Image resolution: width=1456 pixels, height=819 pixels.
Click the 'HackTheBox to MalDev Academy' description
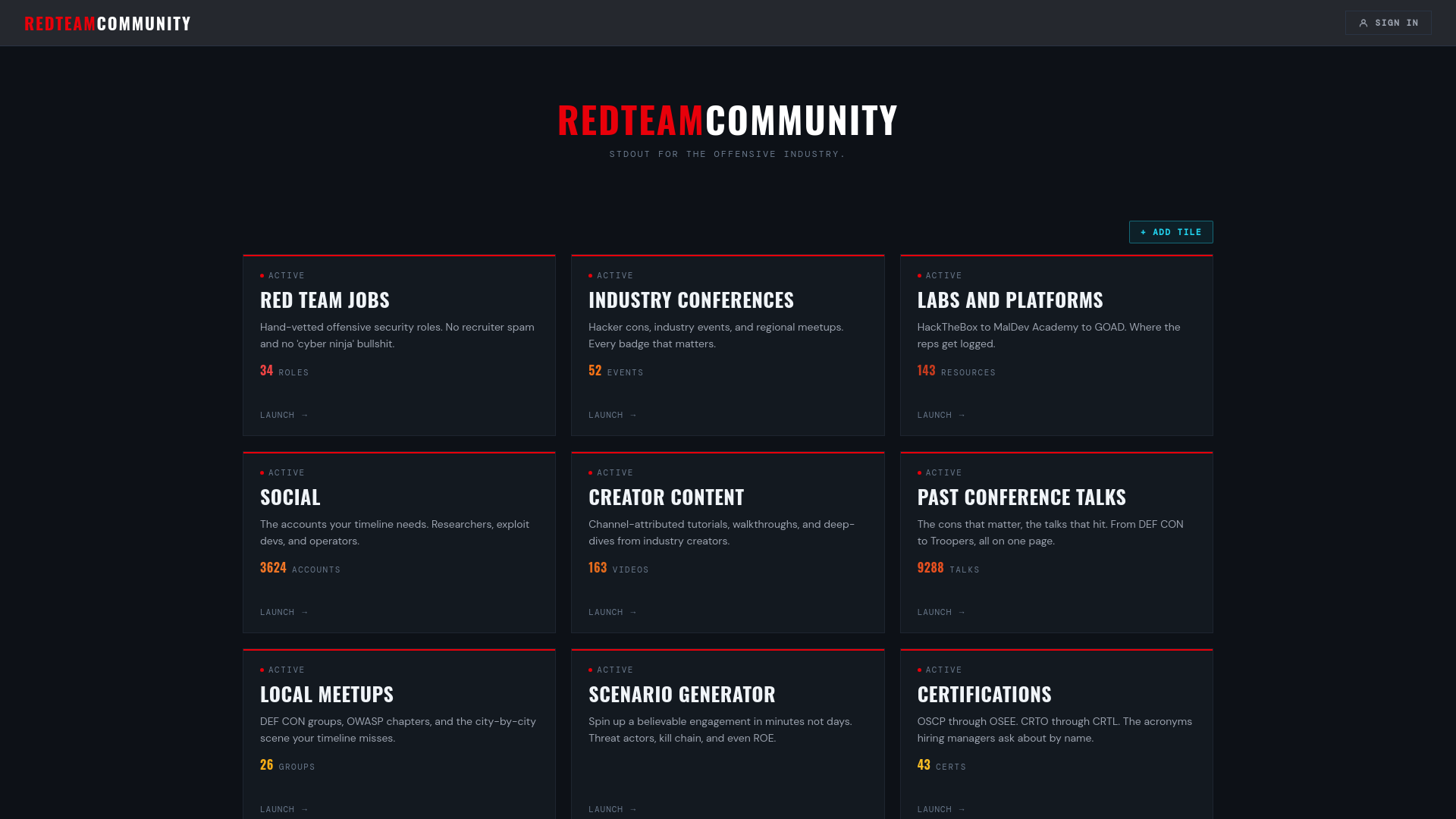[x=1049, y=336]
